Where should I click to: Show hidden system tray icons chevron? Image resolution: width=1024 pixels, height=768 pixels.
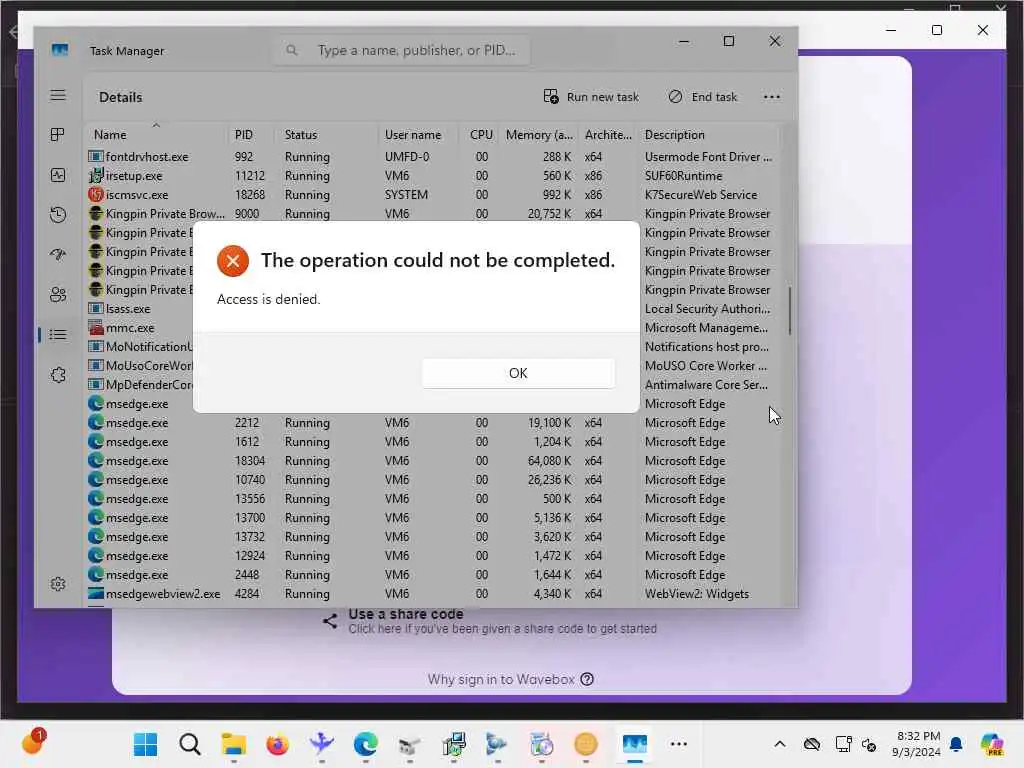pyautogui.click(x=780, y=744)
